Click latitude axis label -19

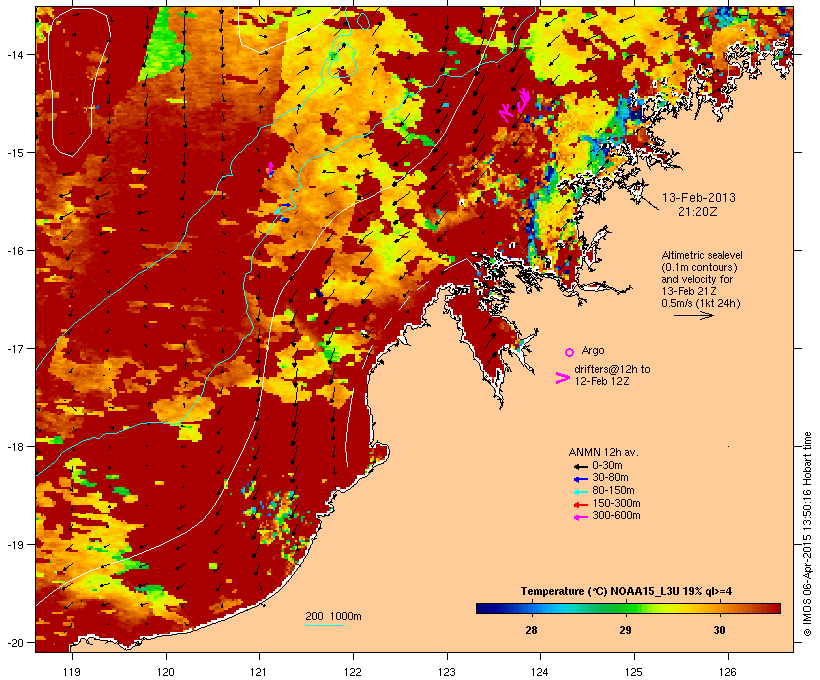pos(15,545)
